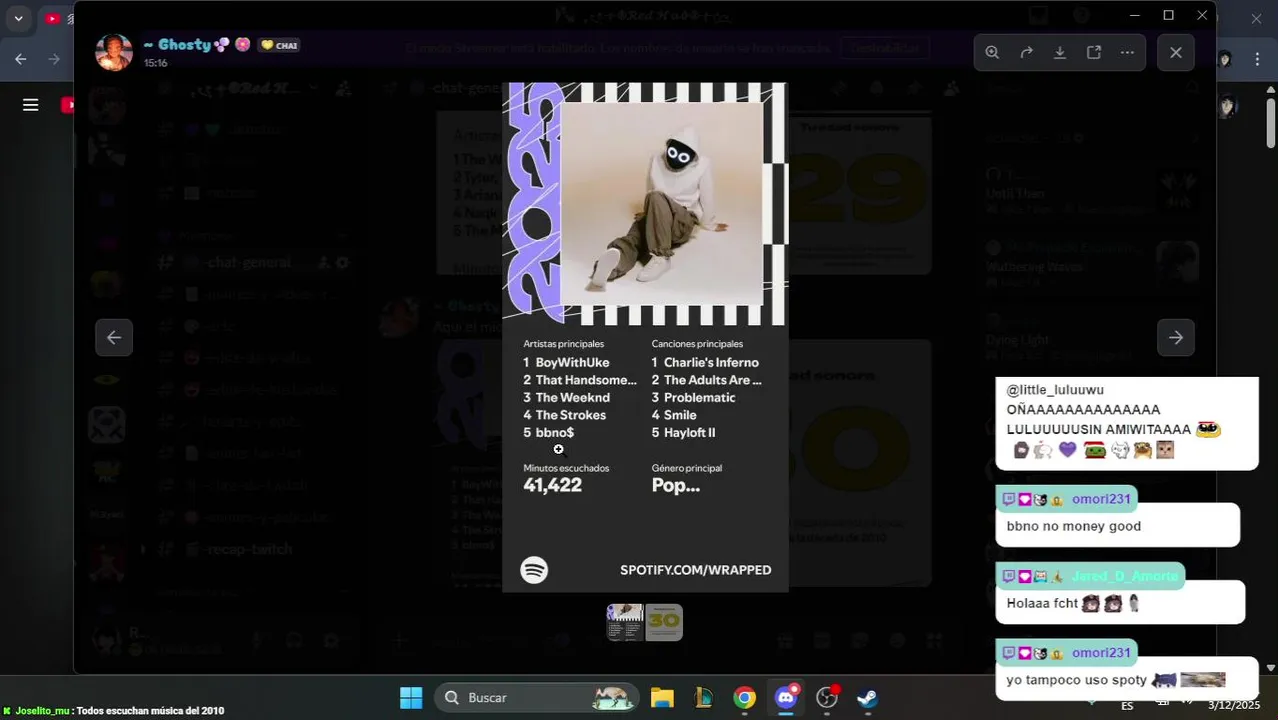Open OBS Studio from the taskbar
The width and height of the screenshot is (1278, 720).
[827, 698]
